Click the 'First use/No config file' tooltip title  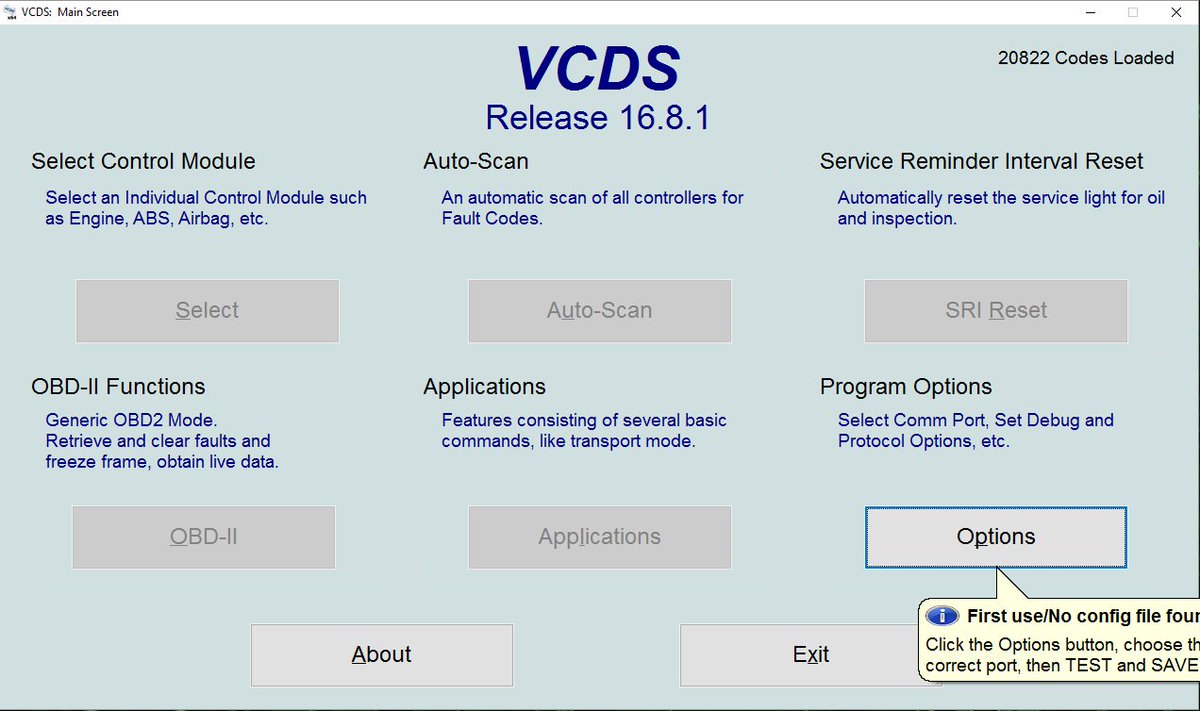click(1083, 617)
